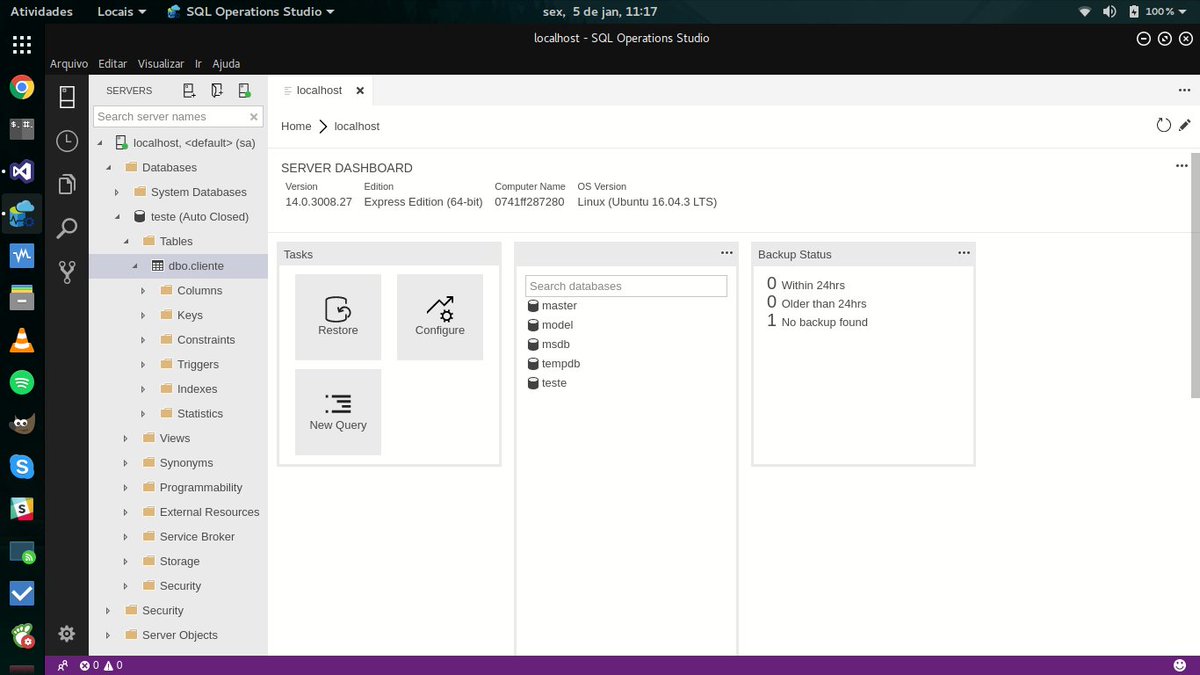Open Backup Status widget ellipsis menu

(x=964, y=253)
